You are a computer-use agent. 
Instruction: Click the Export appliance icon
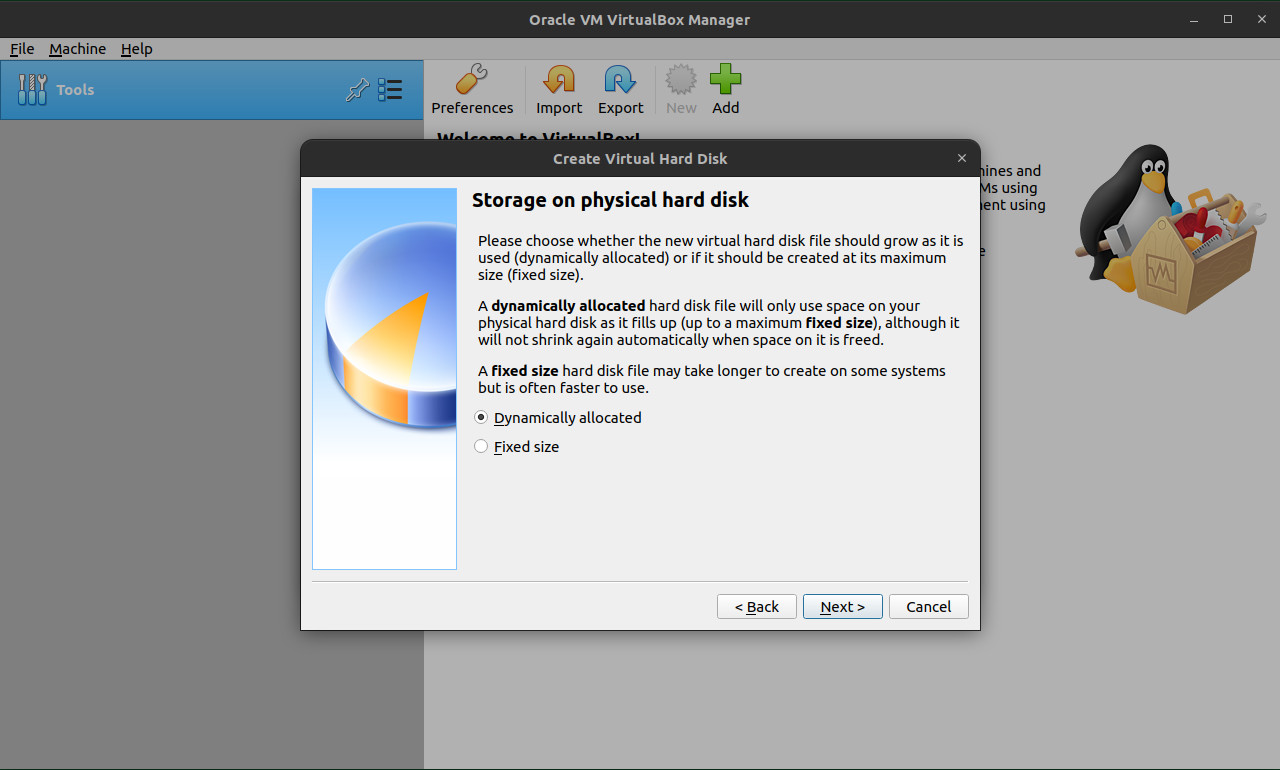[621, 90]
